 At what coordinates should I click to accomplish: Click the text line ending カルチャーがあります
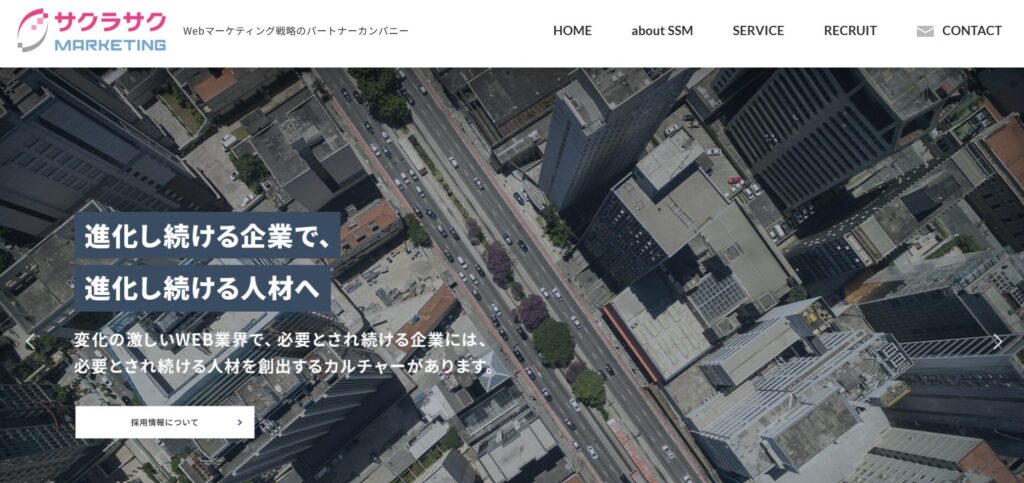(x=285, y=366)
